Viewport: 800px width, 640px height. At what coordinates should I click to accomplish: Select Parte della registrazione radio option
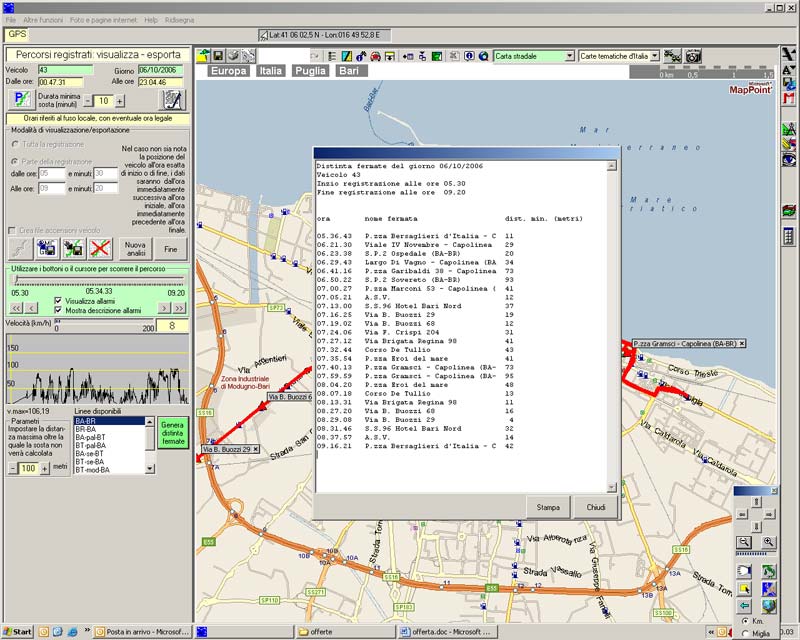(x=15, y=161)
